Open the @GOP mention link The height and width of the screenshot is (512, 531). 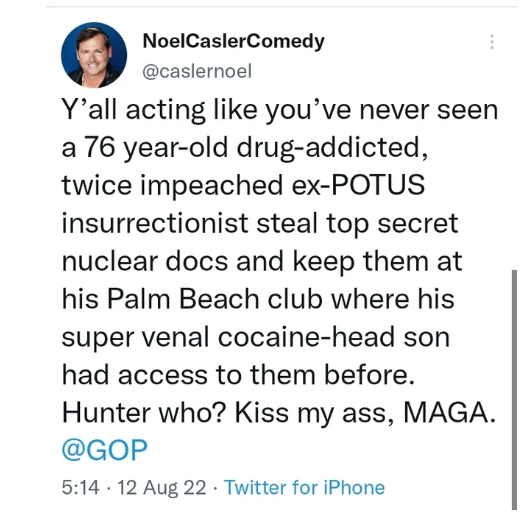[105, 449]
